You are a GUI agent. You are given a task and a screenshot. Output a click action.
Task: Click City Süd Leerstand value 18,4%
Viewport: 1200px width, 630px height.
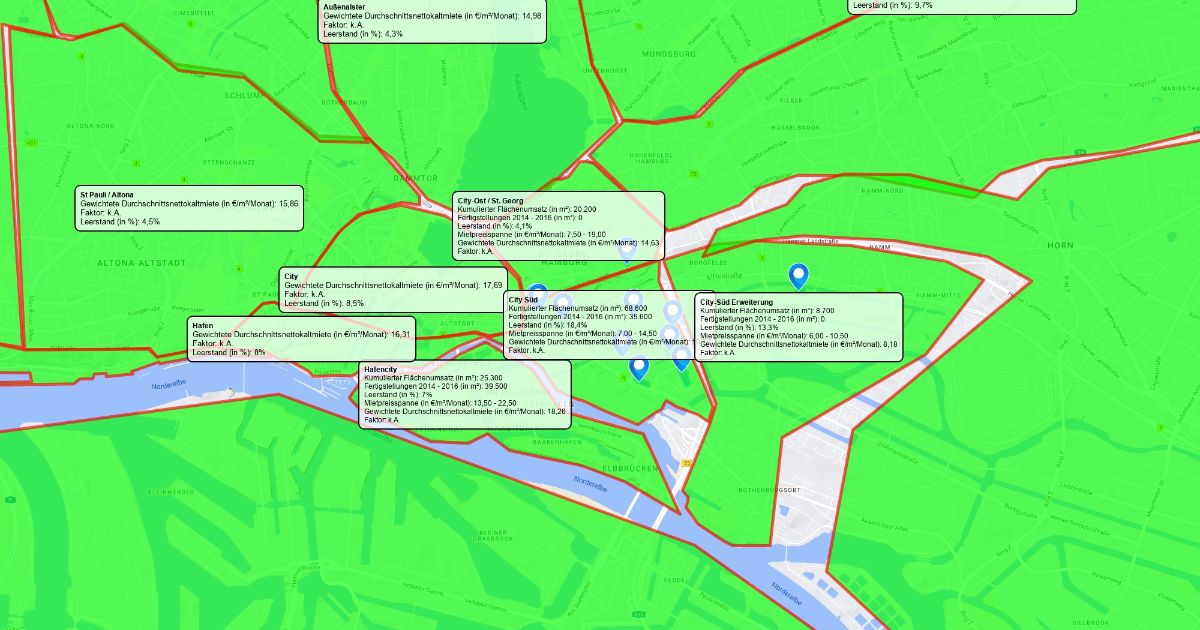tap(548, 325)
